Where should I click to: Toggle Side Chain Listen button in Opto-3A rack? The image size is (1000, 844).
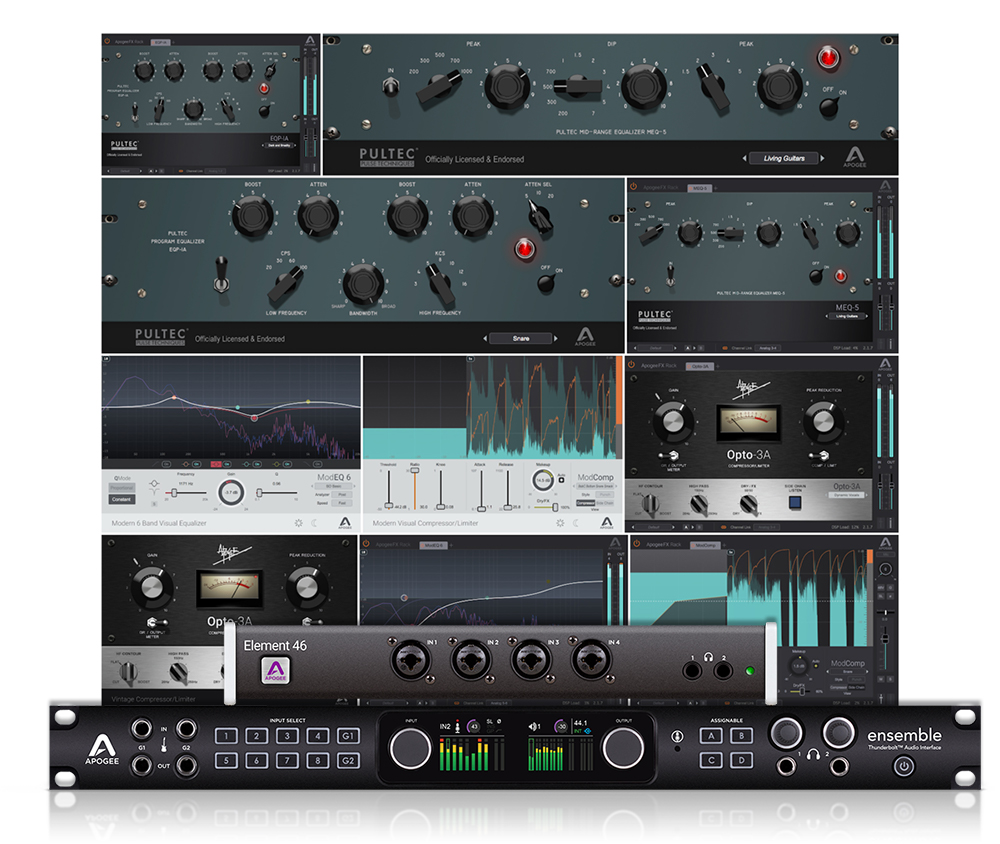pyautogui.click(x=795, y=502)
